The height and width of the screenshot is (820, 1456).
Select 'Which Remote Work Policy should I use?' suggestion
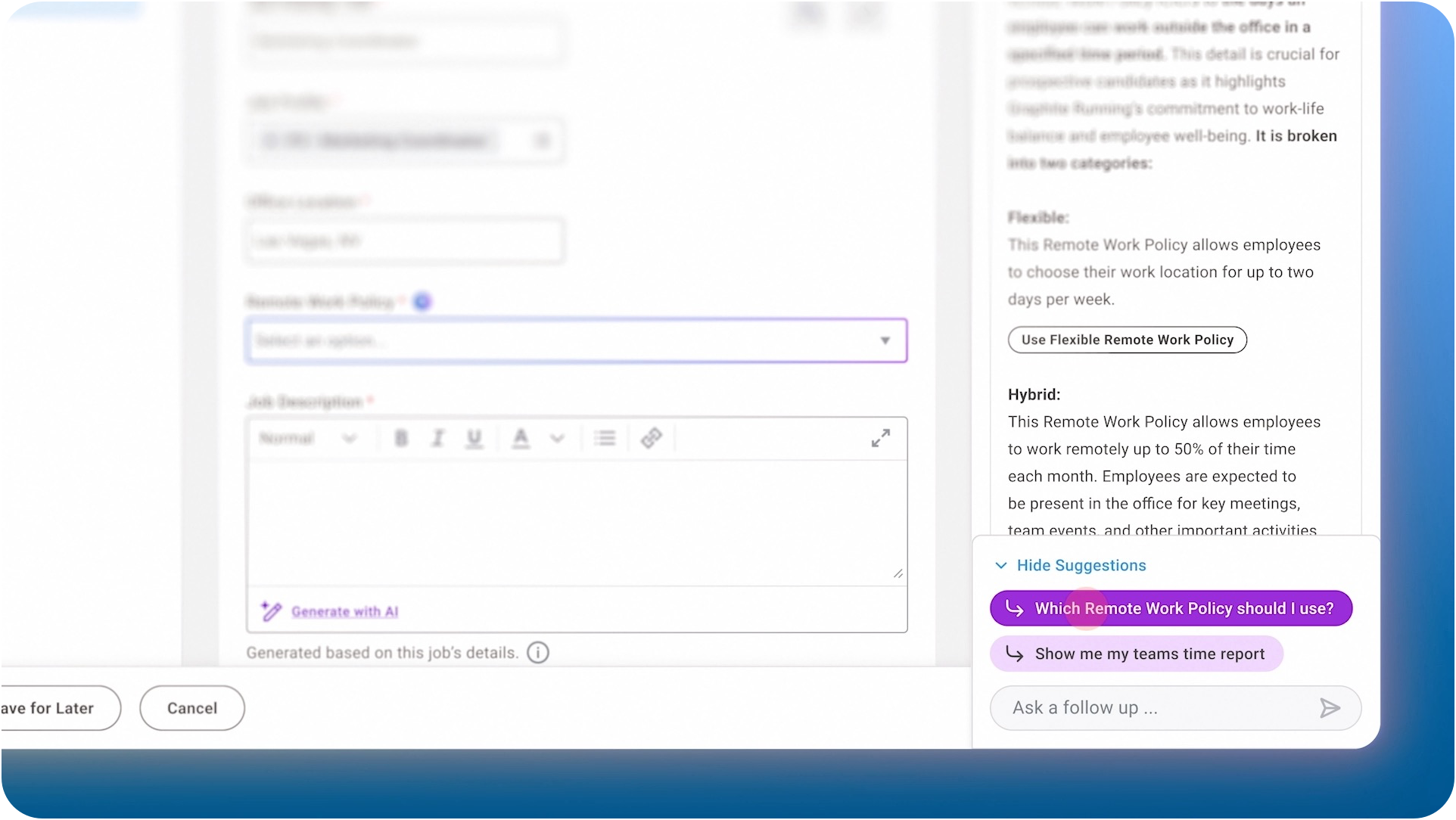(x=1171, y=608)
